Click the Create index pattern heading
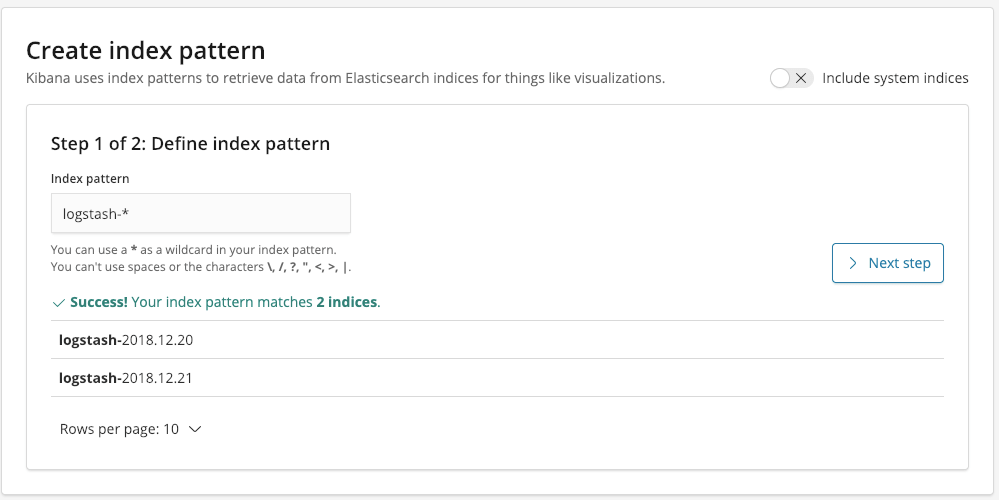 point(145,50)
